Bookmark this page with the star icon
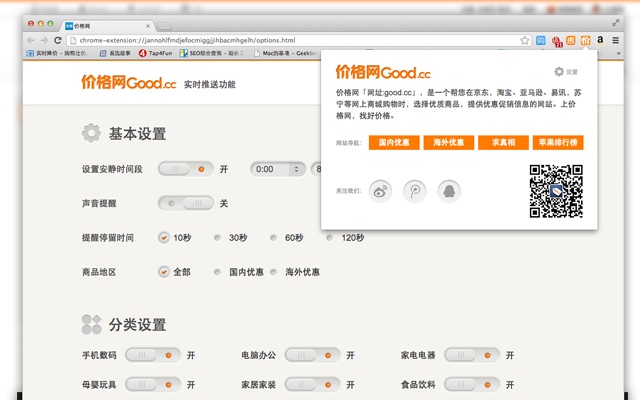This screenshot has width=640, height=400. coord(524,40)
